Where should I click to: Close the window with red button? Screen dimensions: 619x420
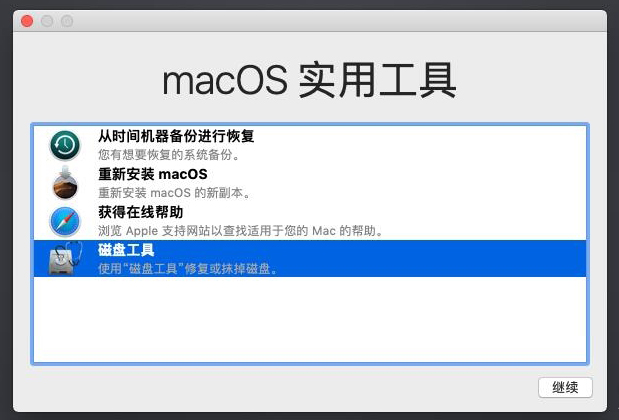tap(27, 21)
